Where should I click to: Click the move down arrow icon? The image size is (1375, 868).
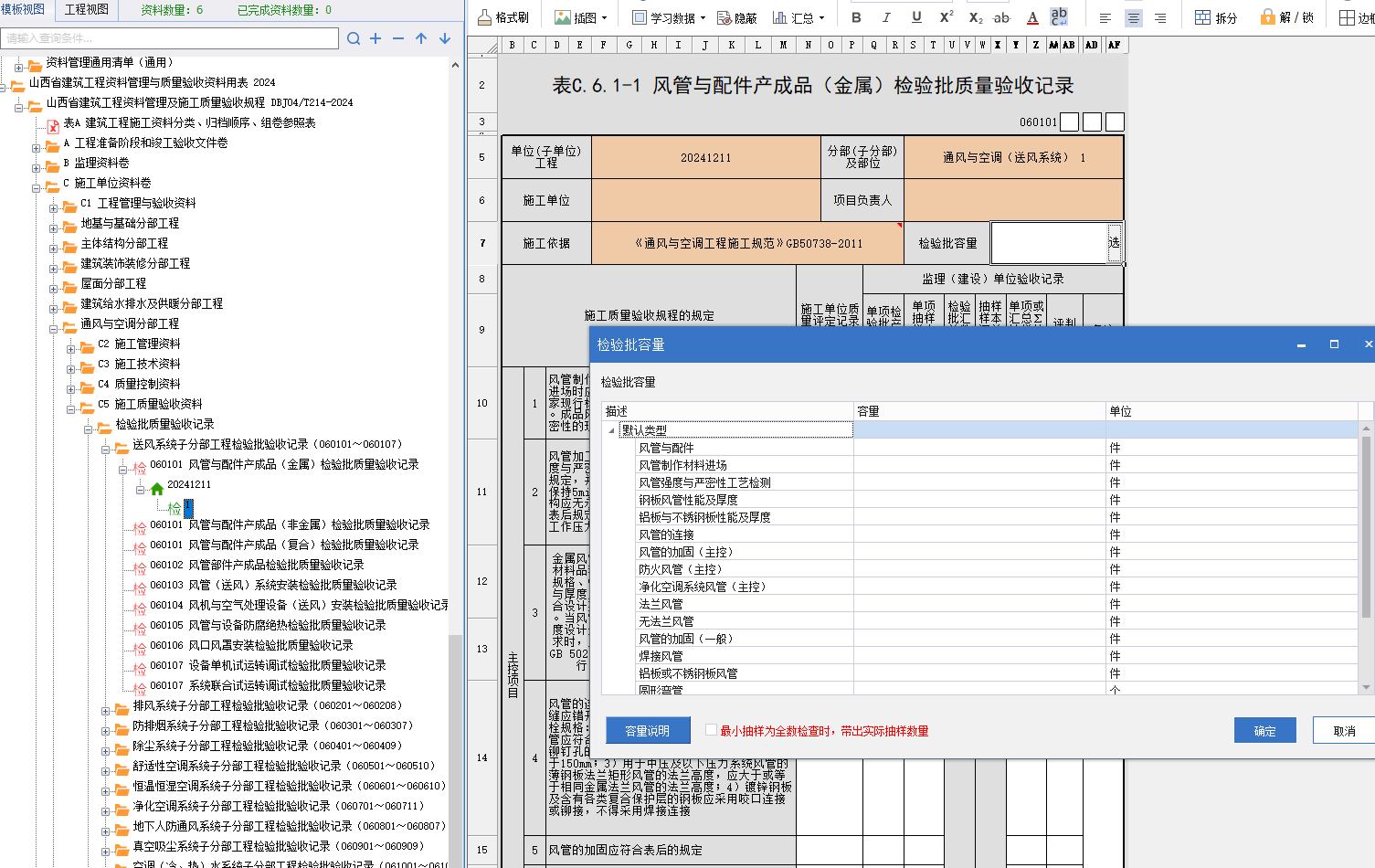pos(445,38)
